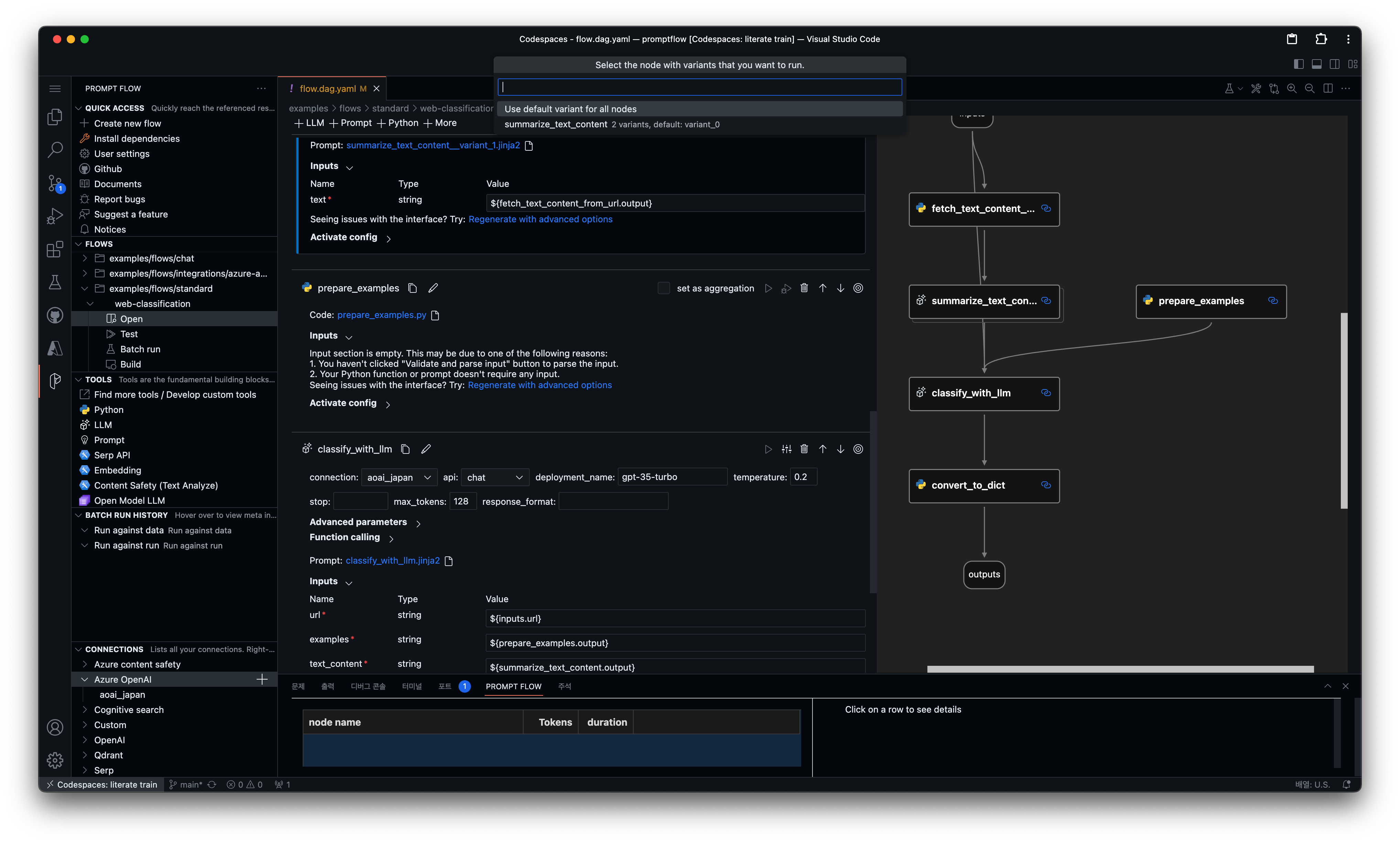
Task: Toggle the bottom panel layout
Action: tap(1316, 64)
